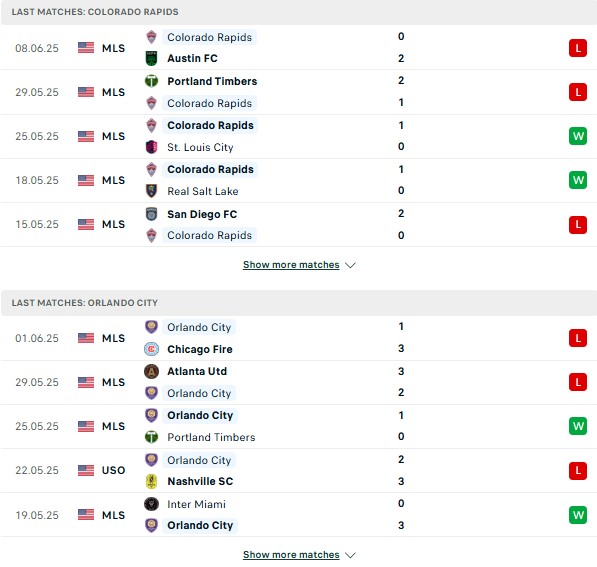Click the Nashville SC crest

click(152, 481)
